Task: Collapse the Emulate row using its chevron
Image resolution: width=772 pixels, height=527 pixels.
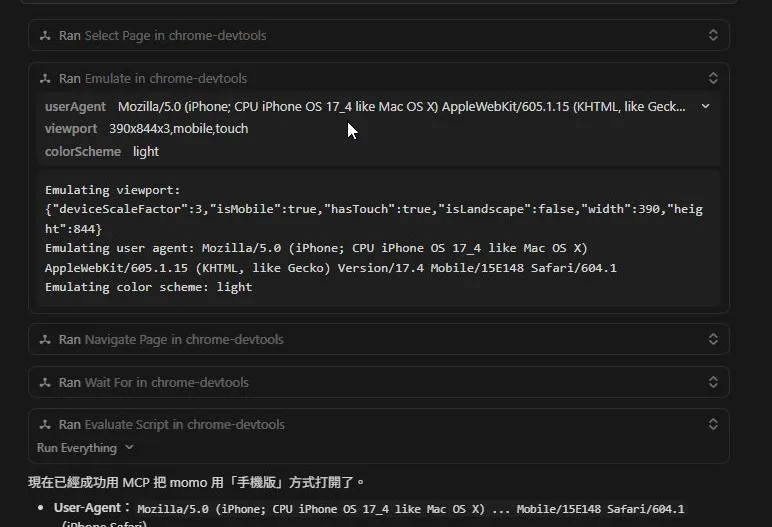Action: tap(713, 79)
